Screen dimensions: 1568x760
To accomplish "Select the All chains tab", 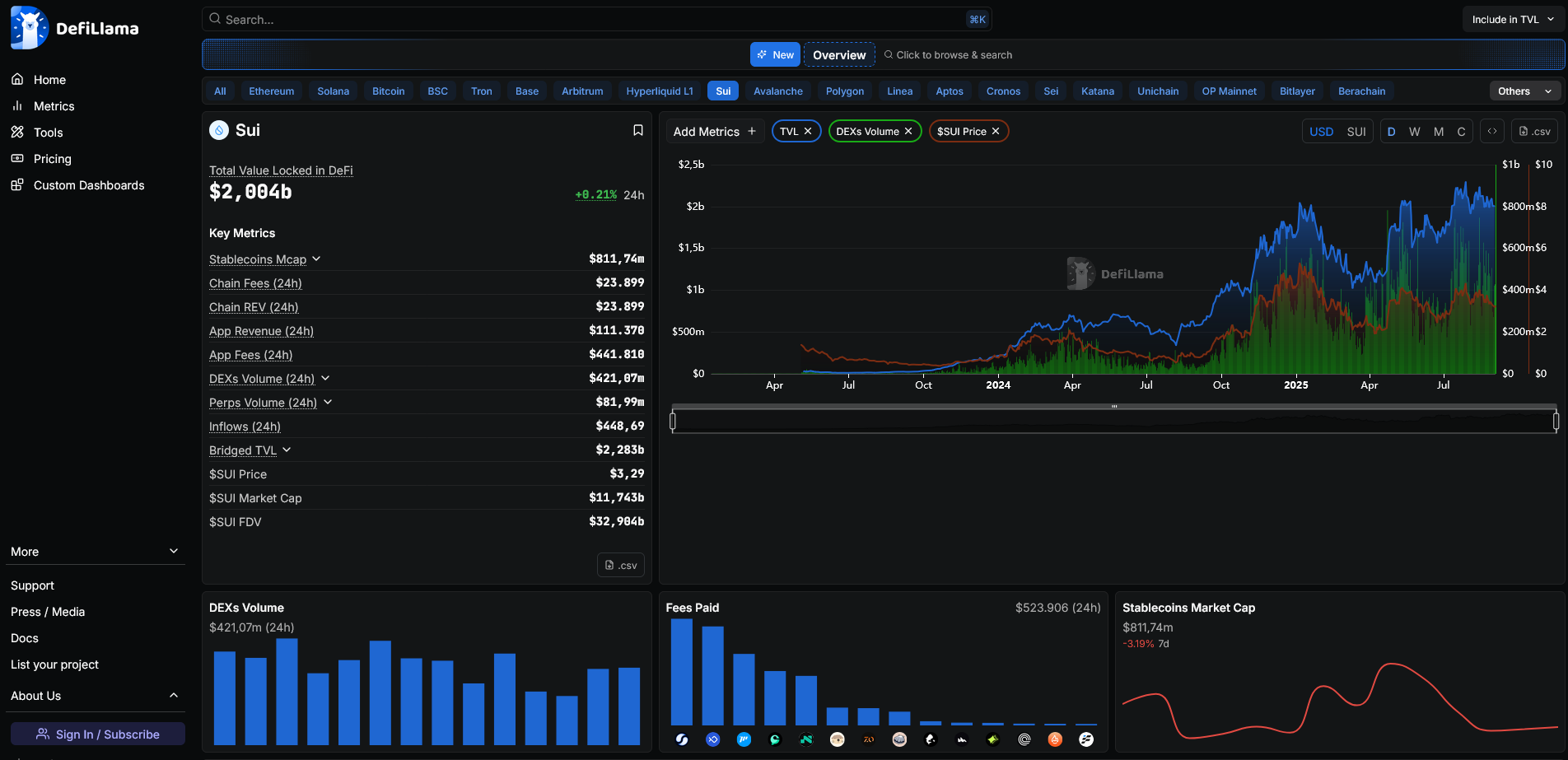I will (220, 91).
